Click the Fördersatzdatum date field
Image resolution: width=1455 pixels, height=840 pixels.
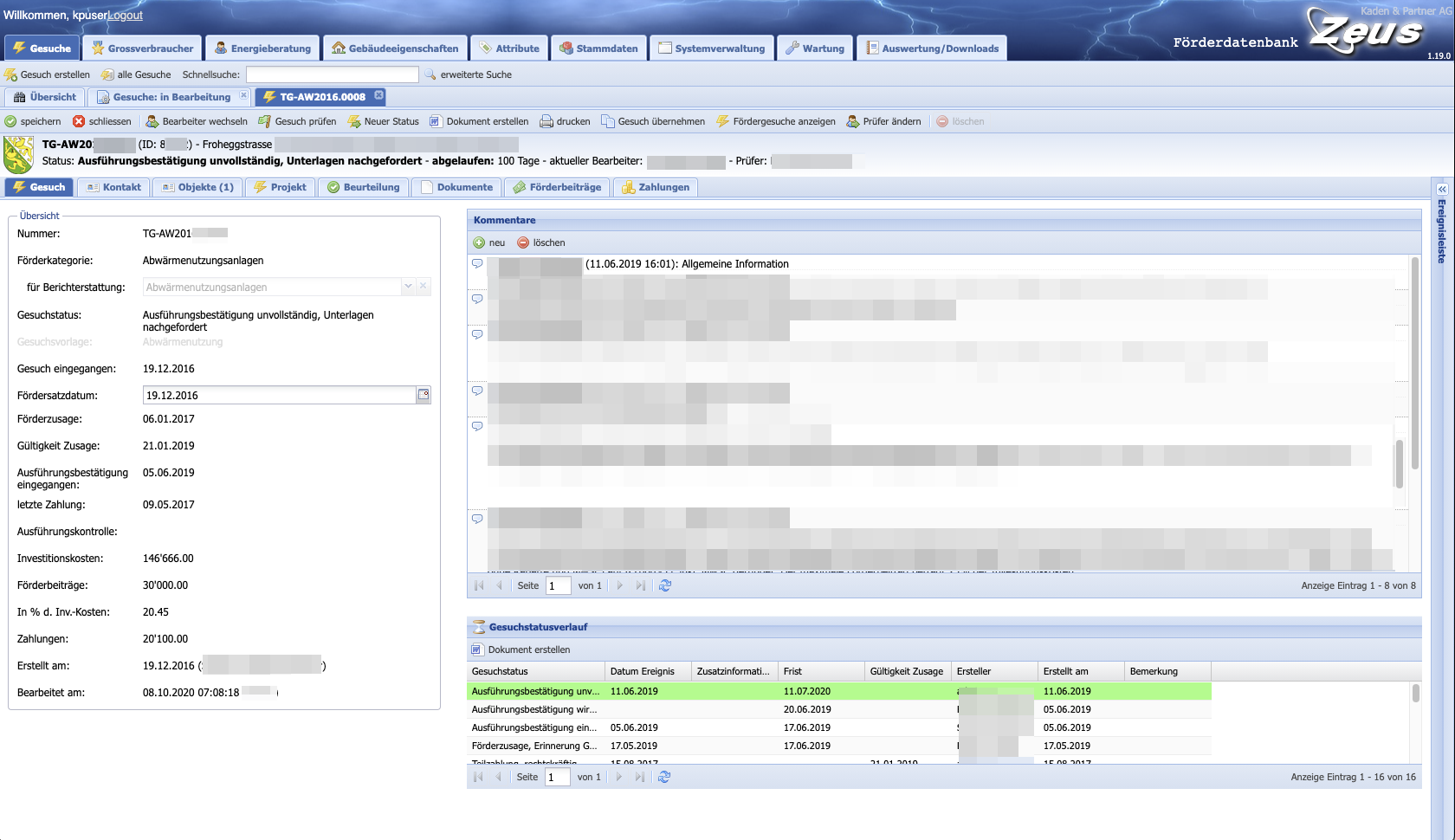tap(279, 395)
